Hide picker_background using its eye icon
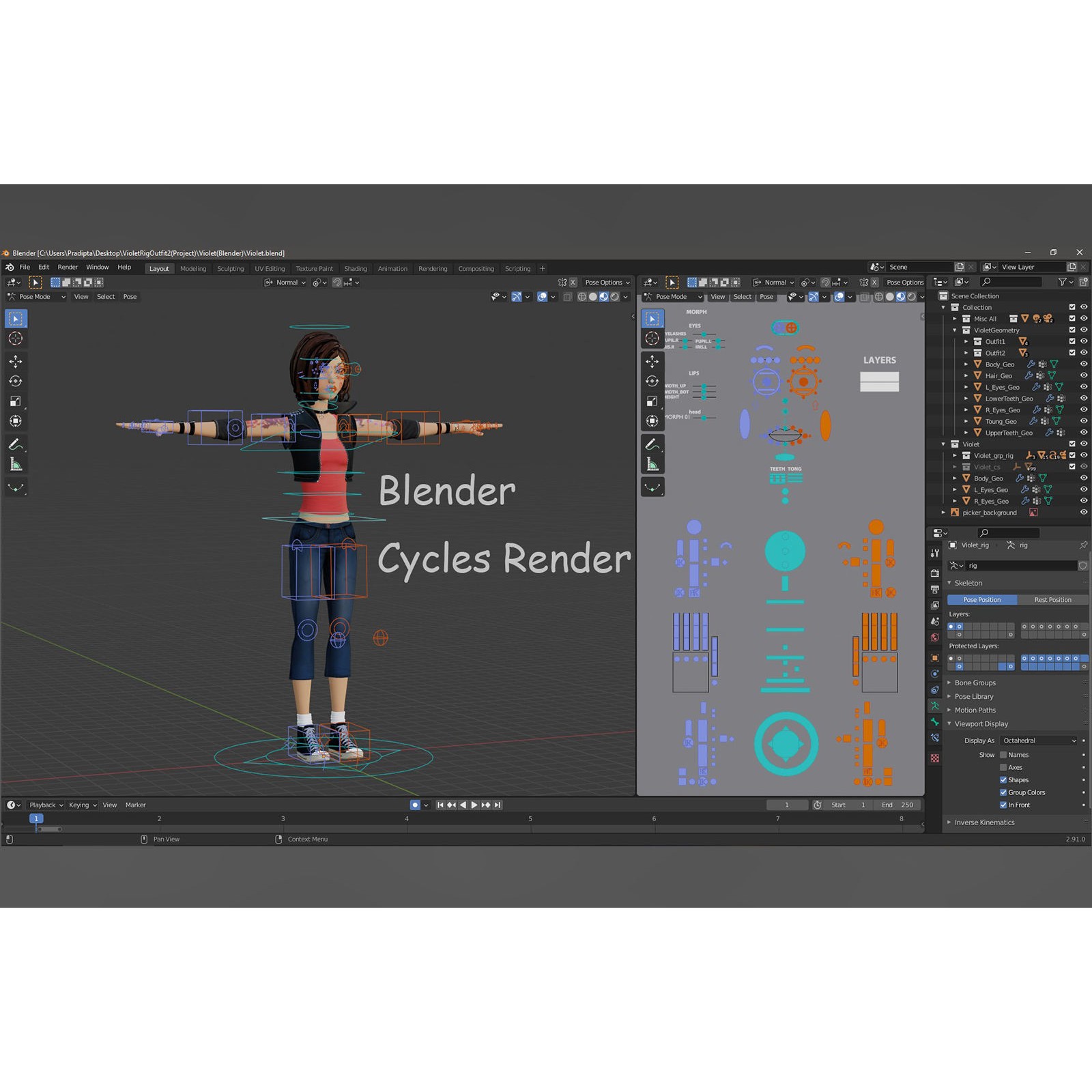 pyautogui.click(x=1084, y=513)
